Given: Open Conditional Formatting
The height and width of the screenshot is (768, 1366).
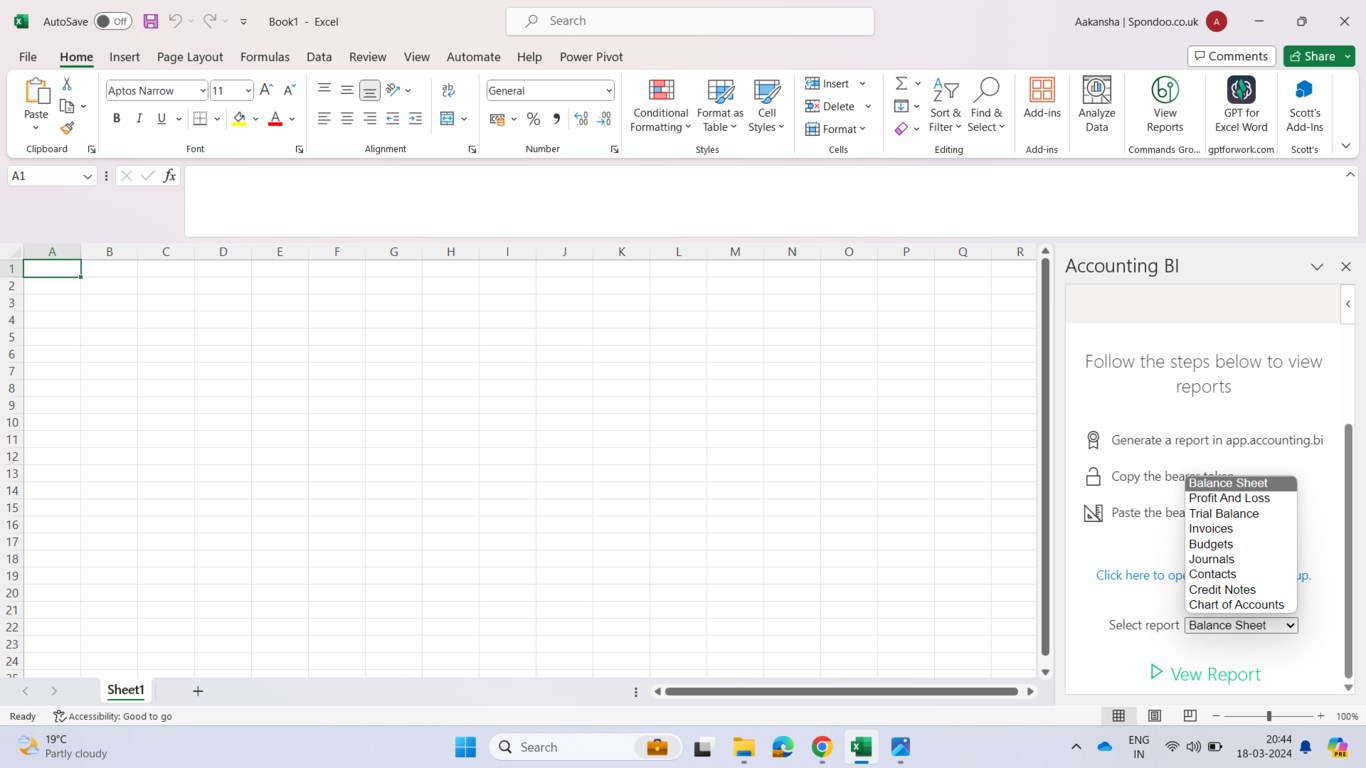Looking at the screenshot, I should [x=661, y=105].
